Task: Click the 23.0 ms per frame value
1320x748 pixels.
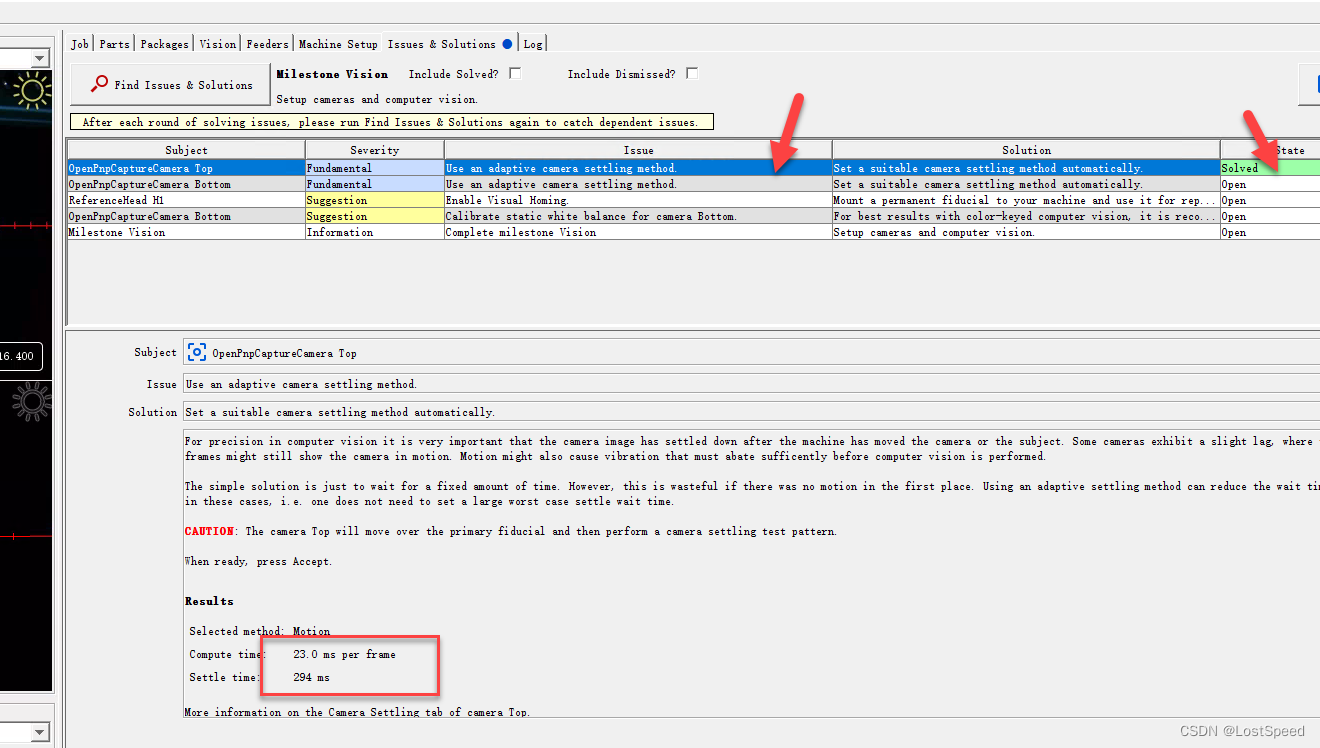Action: 344,654
